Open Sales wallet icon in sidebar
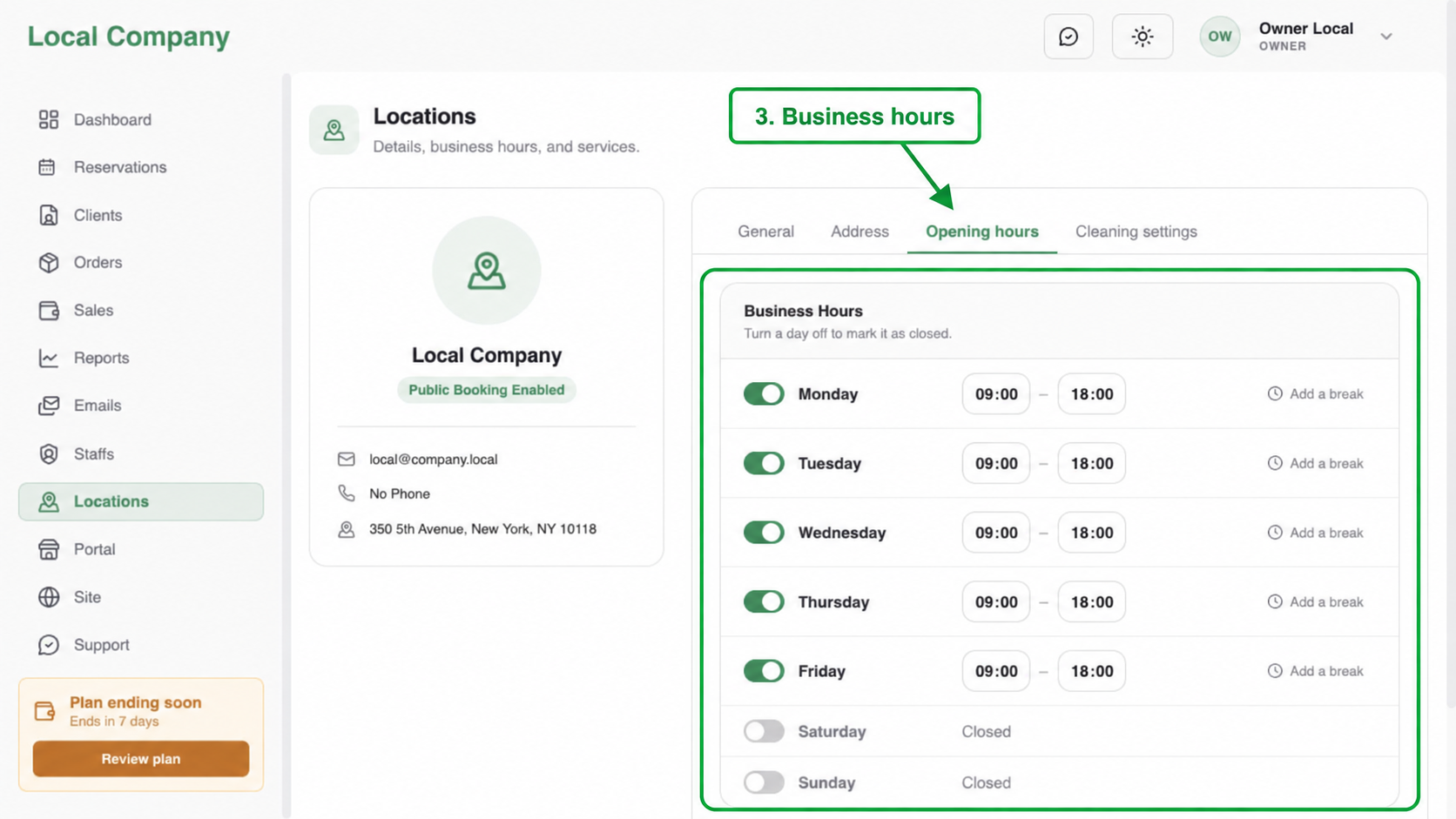This screenshot has height=819, width=1456. pyautogui.click(x=48, y=310)
